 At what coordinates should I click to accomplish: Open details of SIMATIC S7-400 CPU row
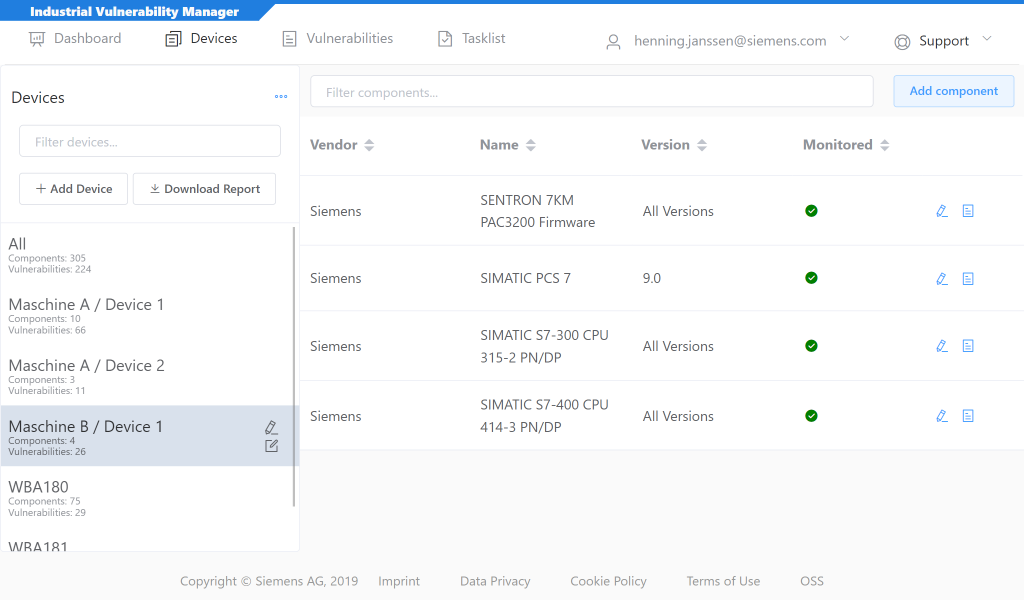(968, 416)
